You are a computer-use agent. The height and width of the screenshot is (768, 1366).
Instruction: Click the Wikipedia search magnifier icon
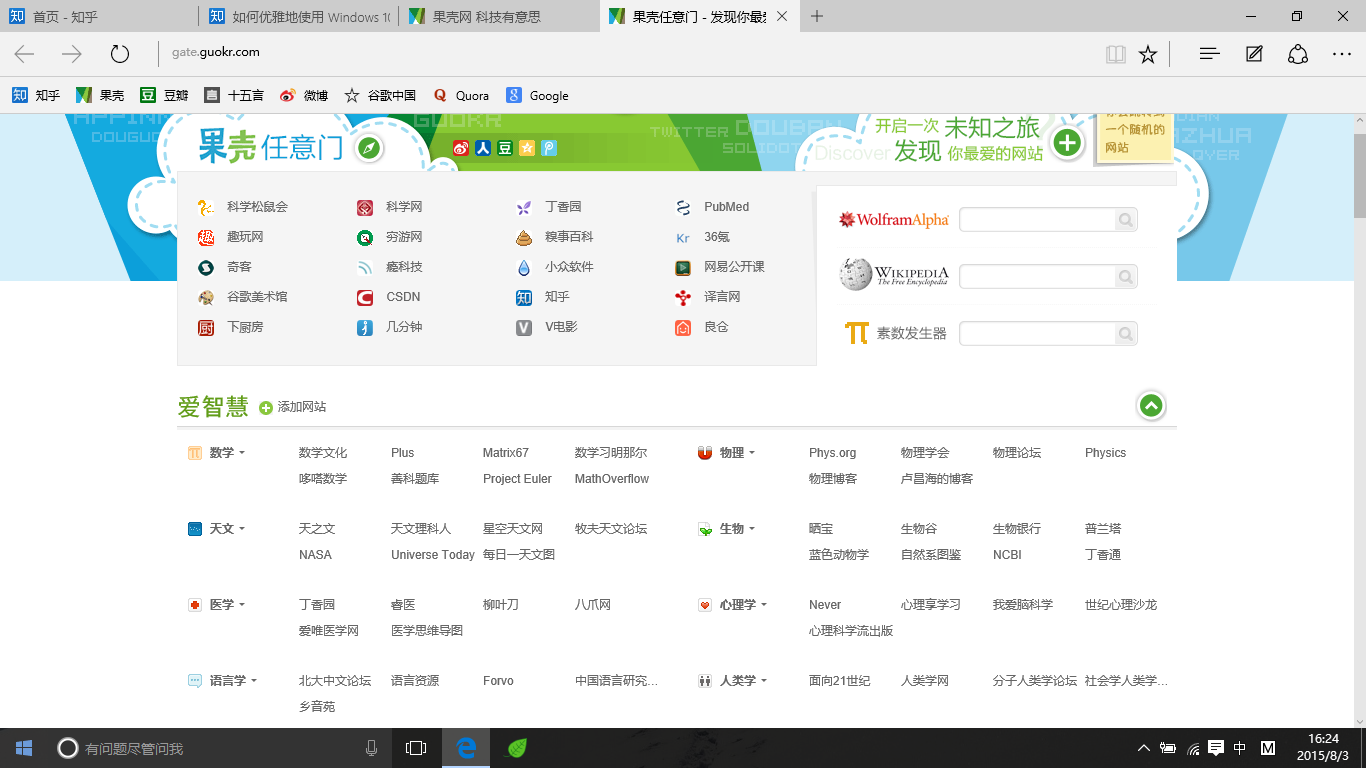[1126, 277]
